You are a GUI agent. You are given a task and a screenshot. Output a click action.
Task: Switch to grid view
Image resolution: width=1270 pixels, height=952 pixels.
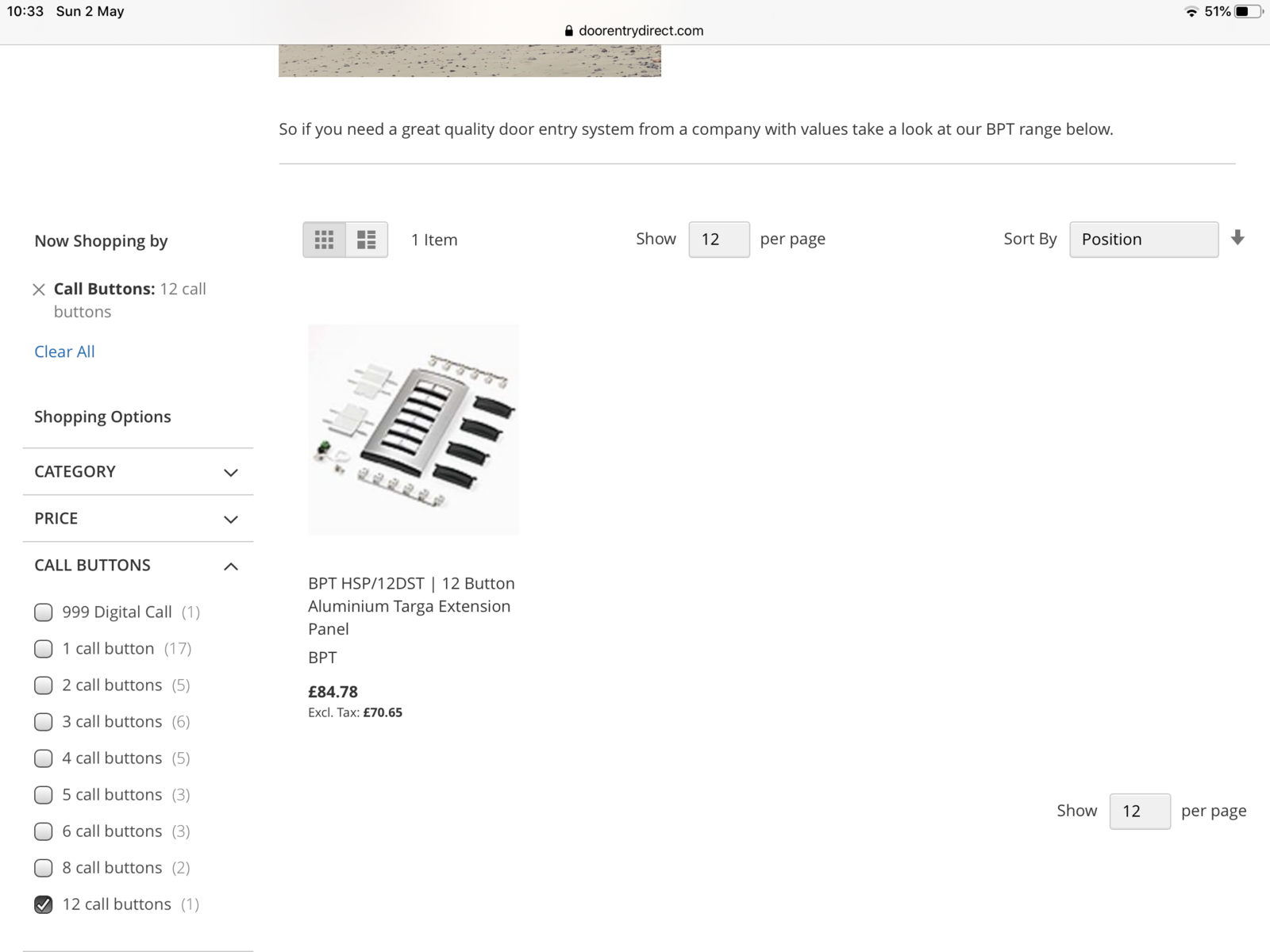[324, 240]
